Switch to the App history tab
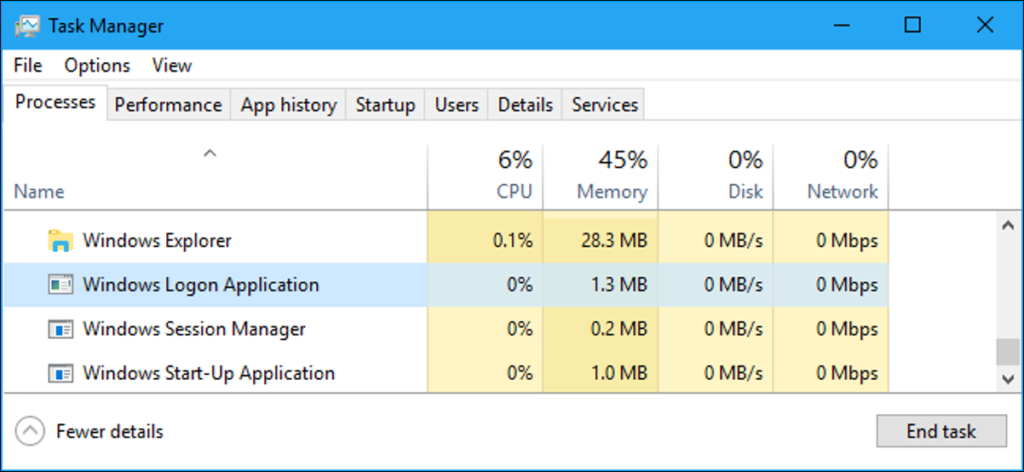1024x472 pixels. [288, 105]
